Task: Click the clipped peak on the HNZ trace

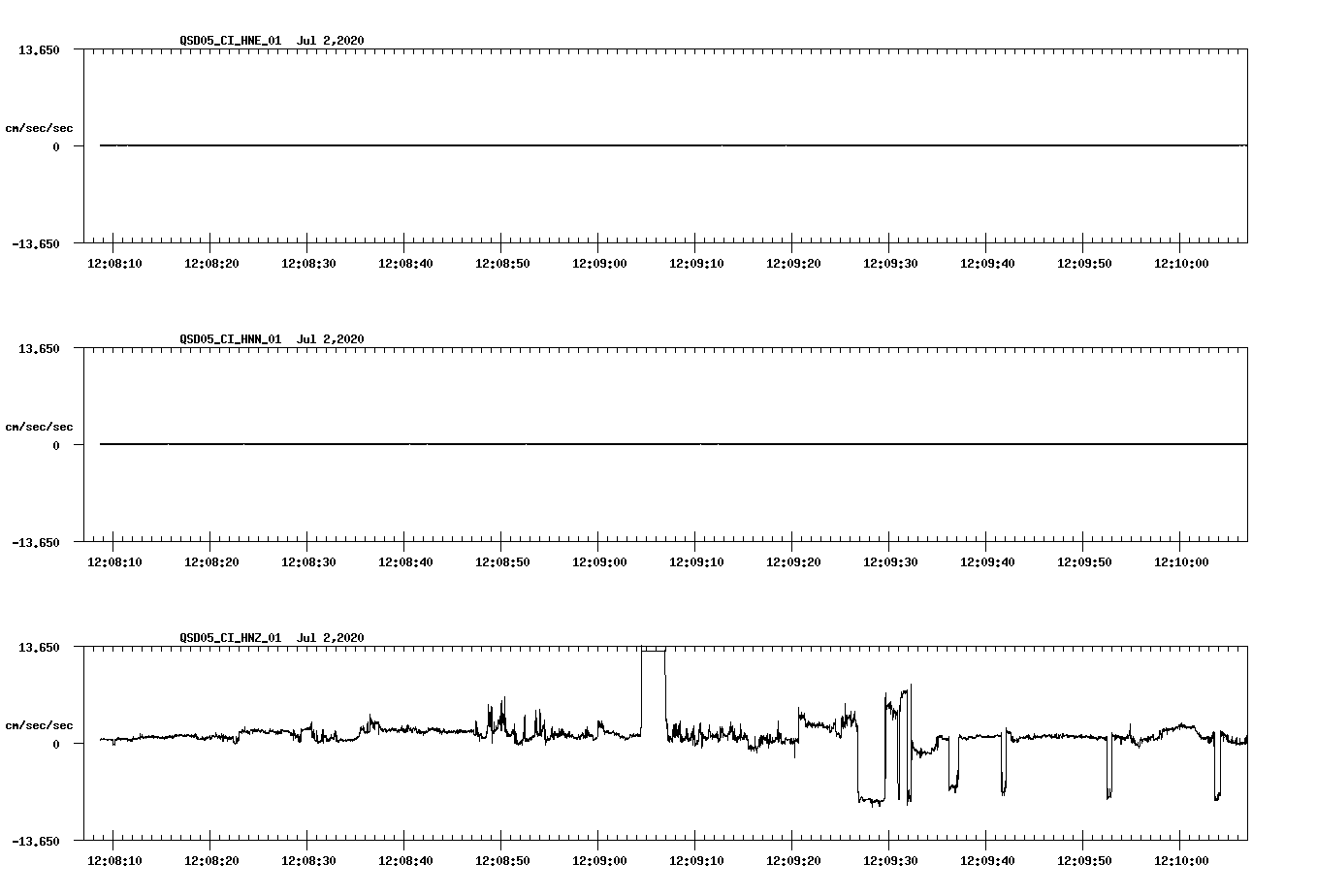Action: coord(654,650)
